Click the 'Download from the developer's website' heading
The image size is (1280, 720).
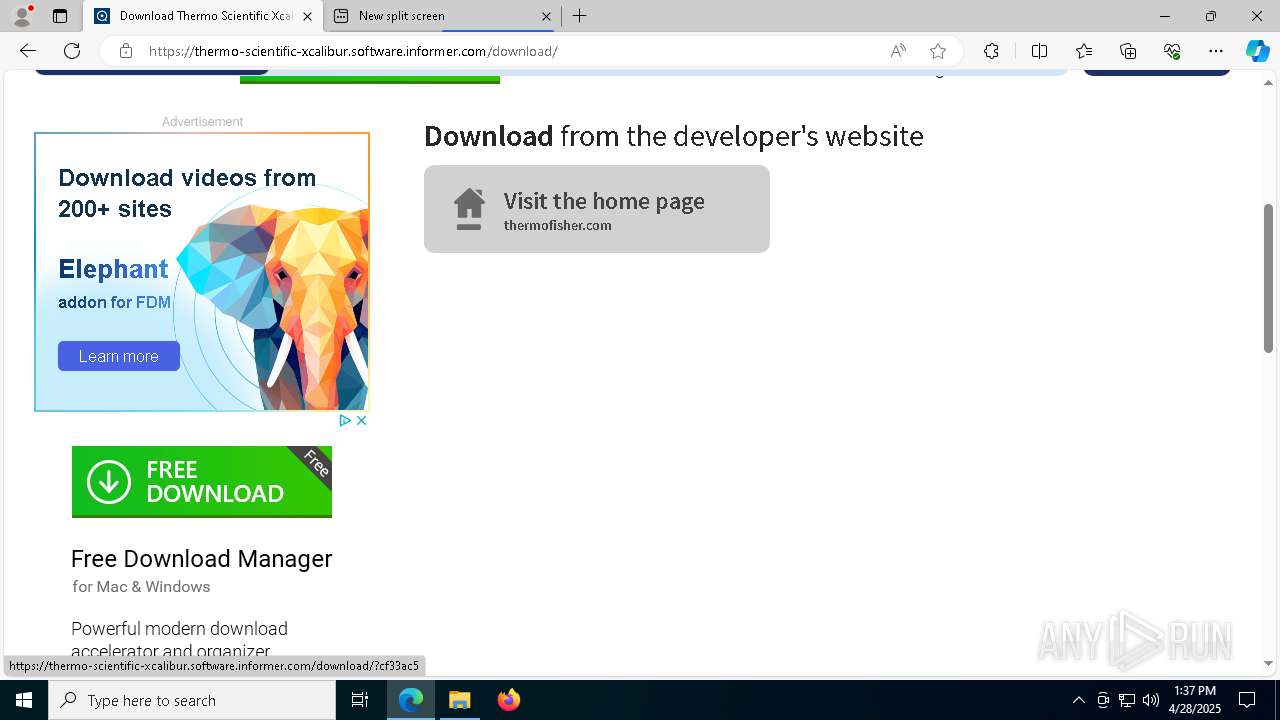pos(674,136)
